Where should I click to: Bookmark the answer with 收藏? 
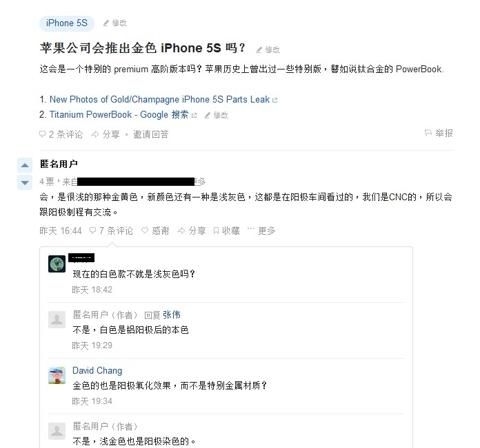(227, 231)
